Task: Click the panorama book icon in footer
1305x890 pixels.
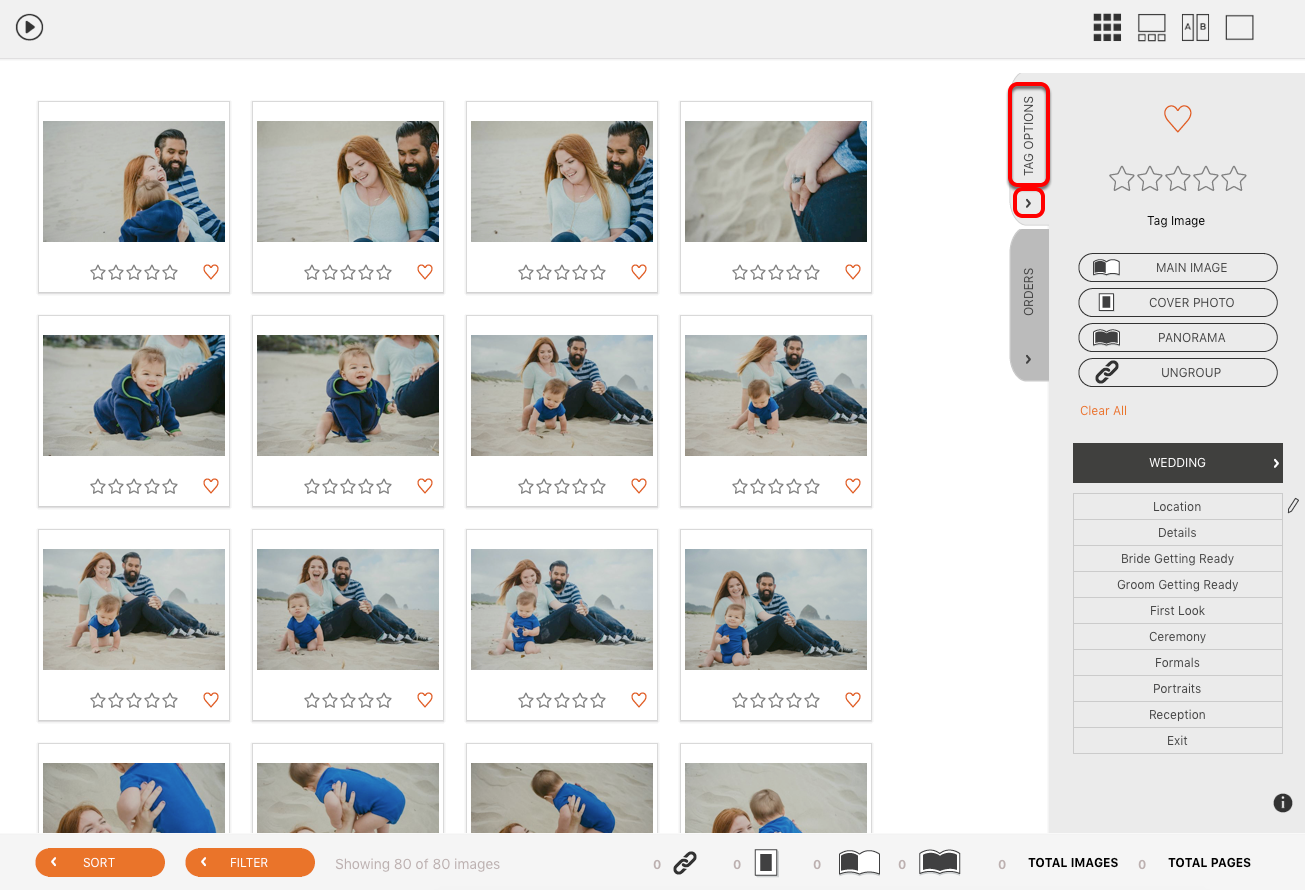Action: click(940, 863)
